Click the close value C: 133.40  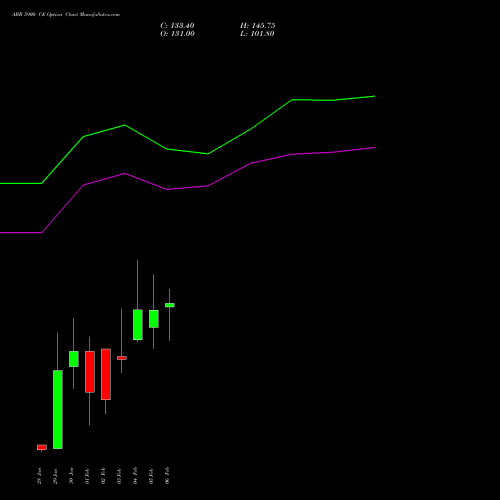(177, 26)
